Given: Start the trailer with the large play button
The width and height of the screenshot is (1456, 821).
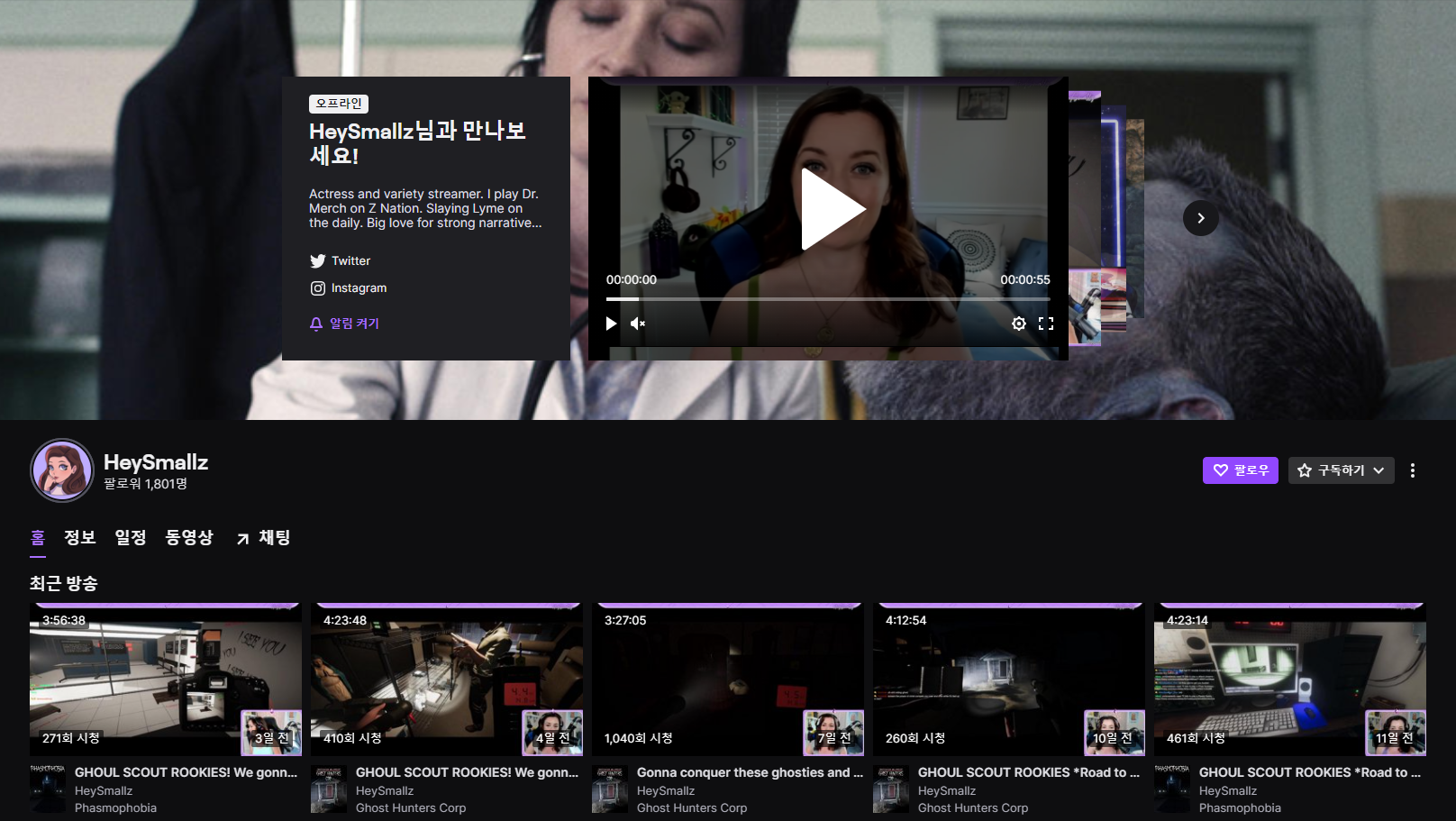Looking at the screenshot, I should (833, 209).
